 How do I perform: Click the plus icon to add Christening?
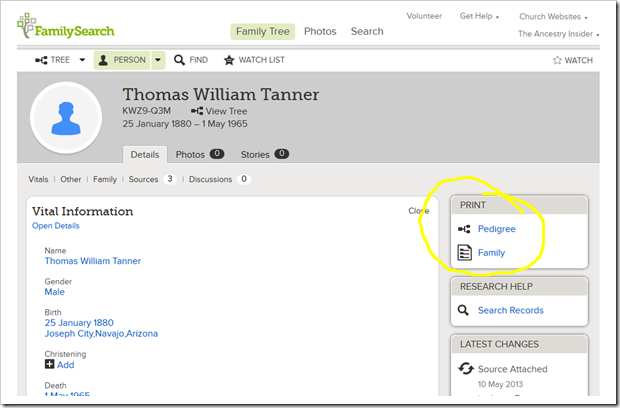click(x=49, y=364)
